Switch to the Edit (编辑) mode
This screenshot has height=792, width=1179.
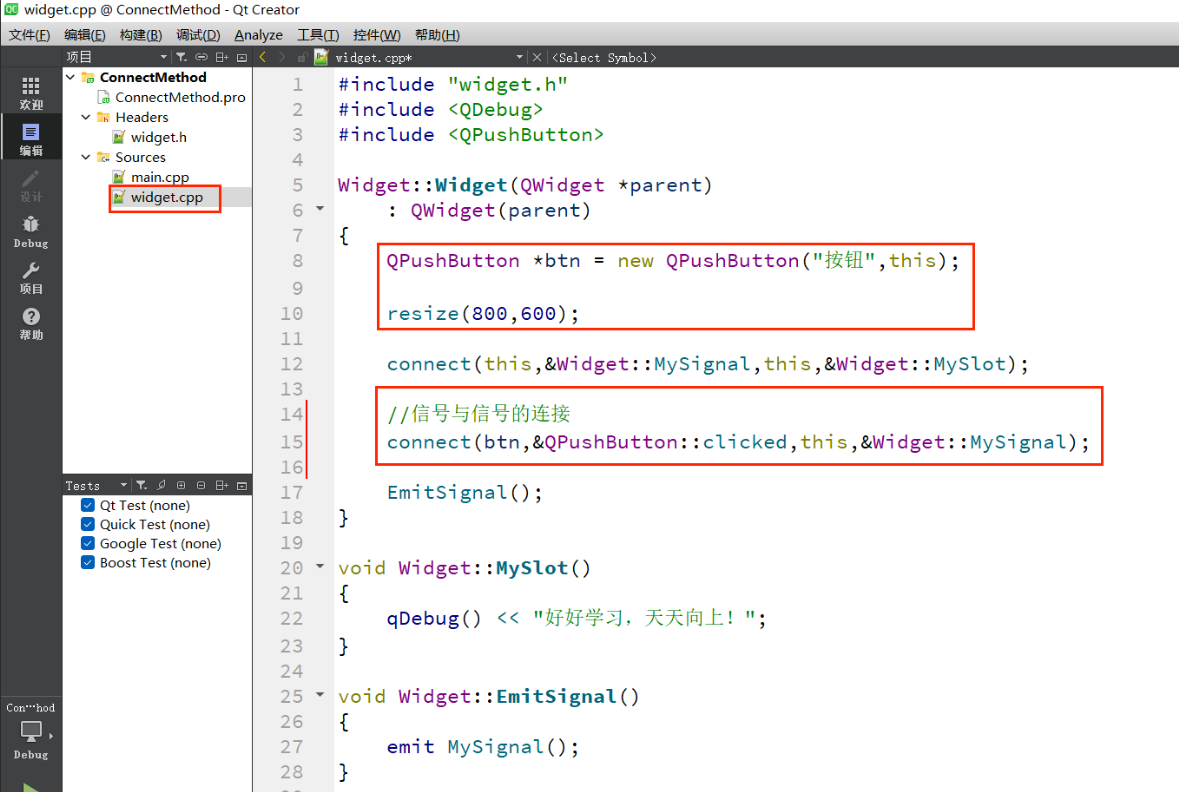[x=31, y=139]
